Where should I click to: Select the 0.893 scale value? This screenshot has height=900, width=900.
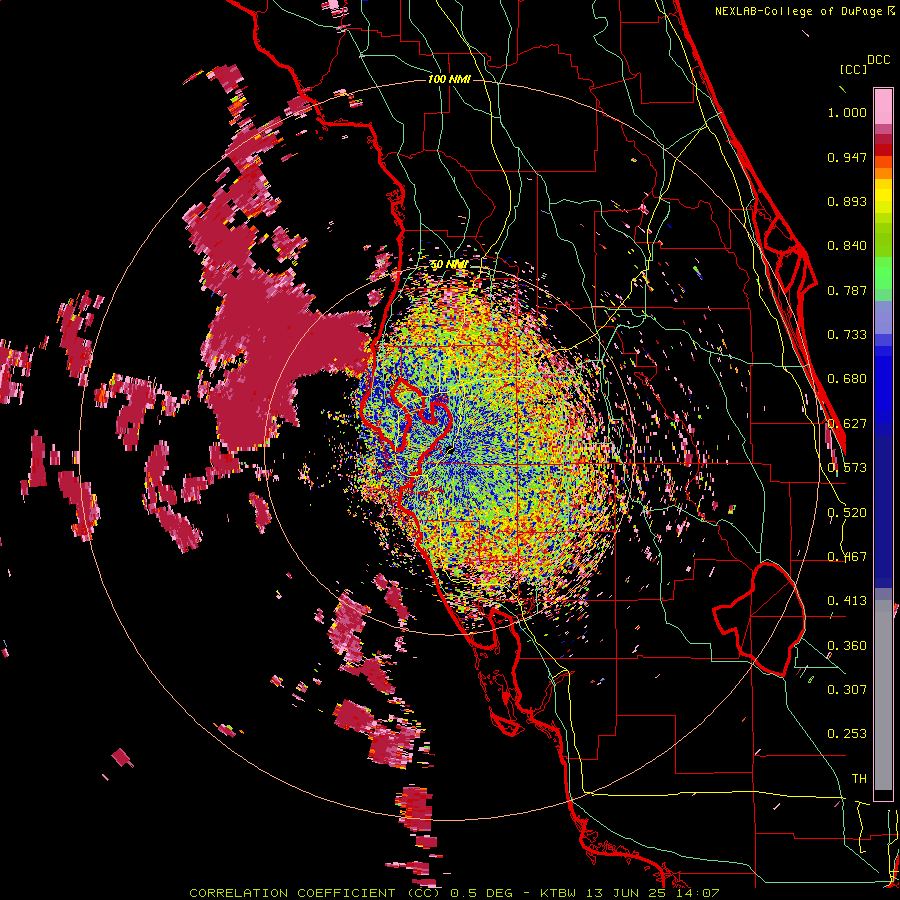coord(847,201)
